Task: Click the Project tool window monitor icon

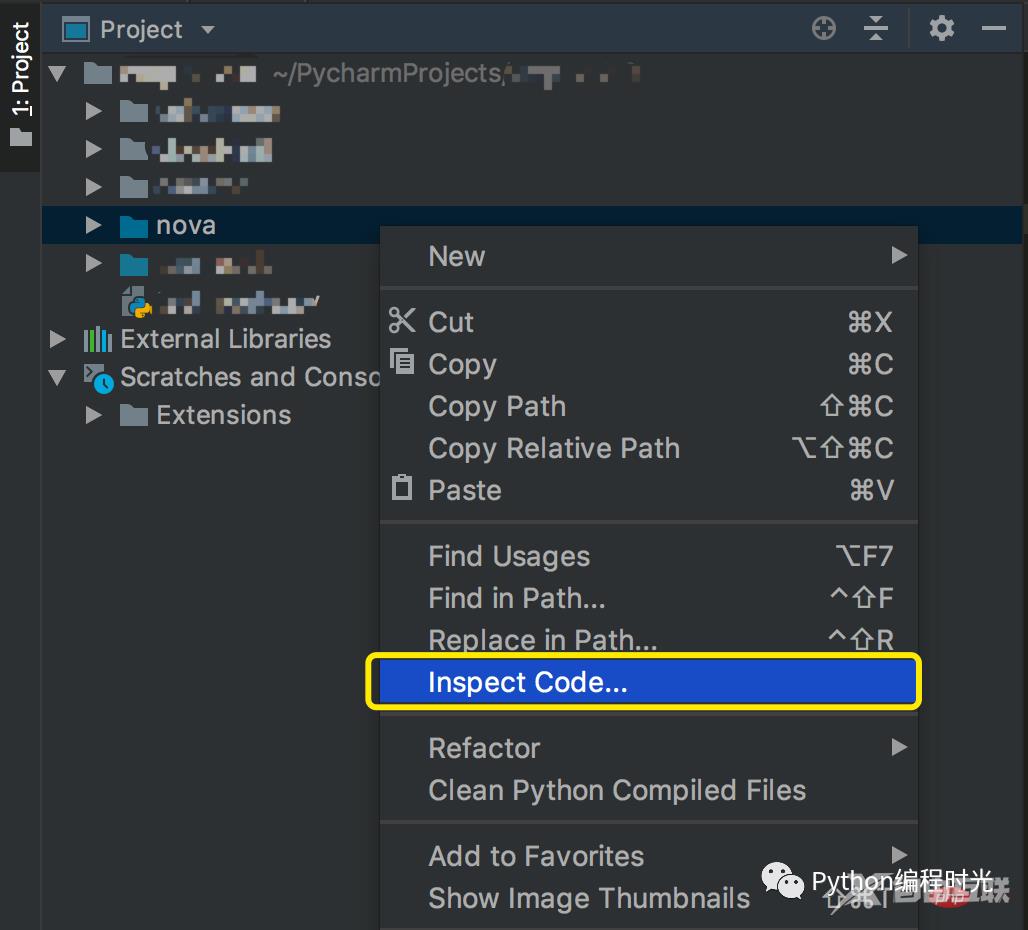Action: pos(74,28)
